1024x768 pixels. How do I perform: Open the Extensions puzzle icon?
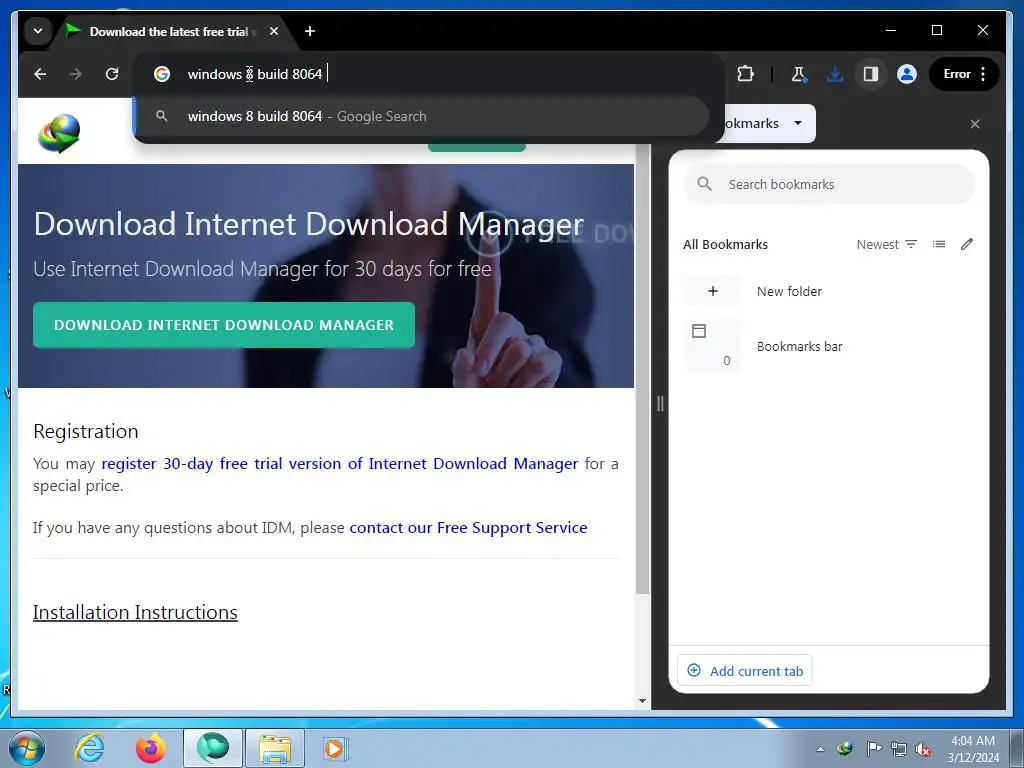[745, 74]
